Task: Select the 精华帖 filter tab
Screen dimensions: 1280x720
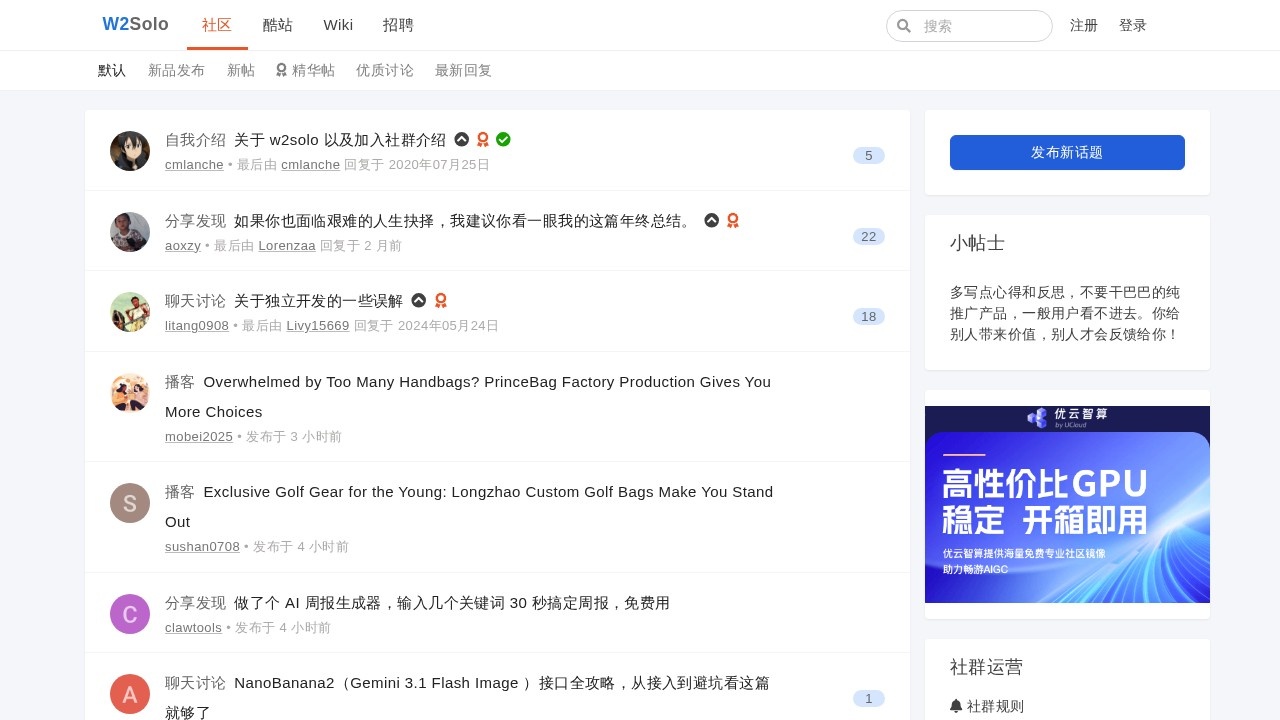Action: pyautogui.click(x=305, y=70)
